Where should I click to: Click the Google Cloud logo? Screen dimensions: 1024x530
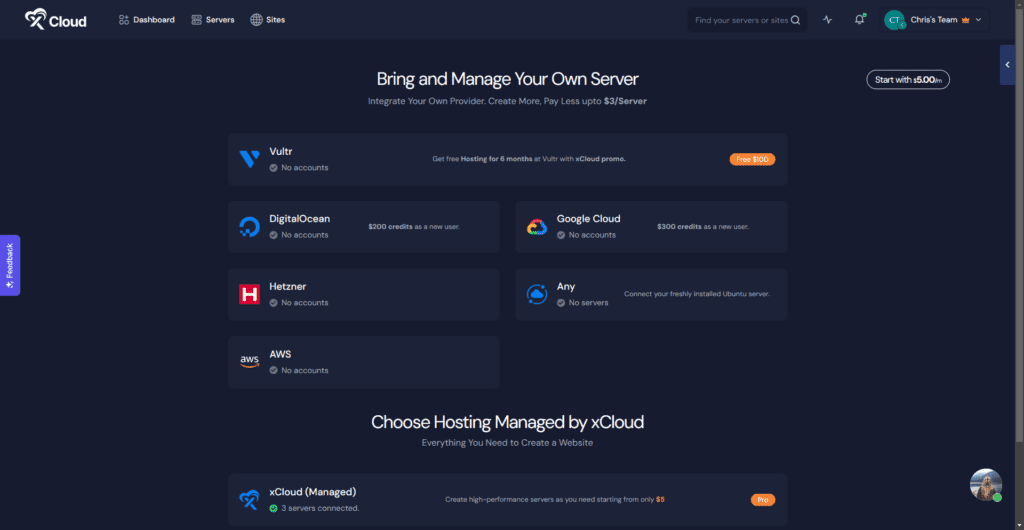(x=537, y=227)
